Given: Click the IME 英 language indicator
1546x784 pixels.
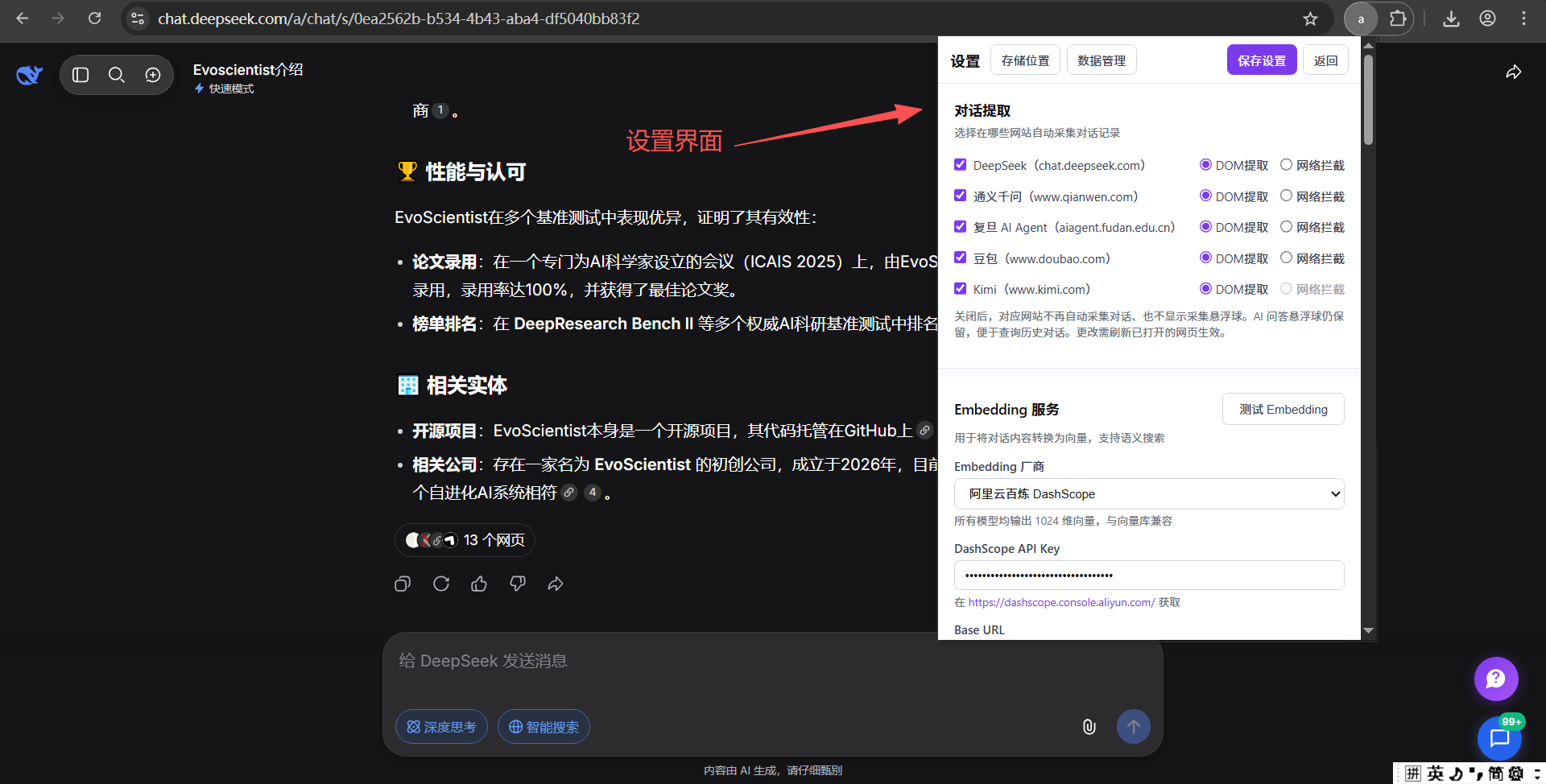Looking at the screenshot, I should (x=1436, y=774).
